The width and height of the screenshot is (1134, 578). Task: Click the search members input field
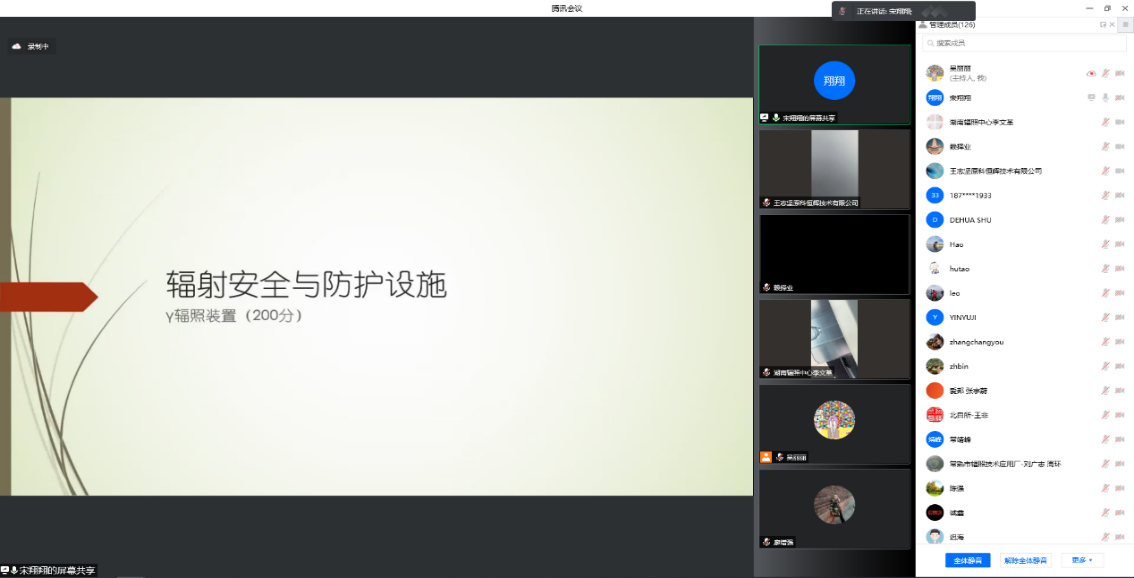pyautogui.click(x=1025, y=43)
